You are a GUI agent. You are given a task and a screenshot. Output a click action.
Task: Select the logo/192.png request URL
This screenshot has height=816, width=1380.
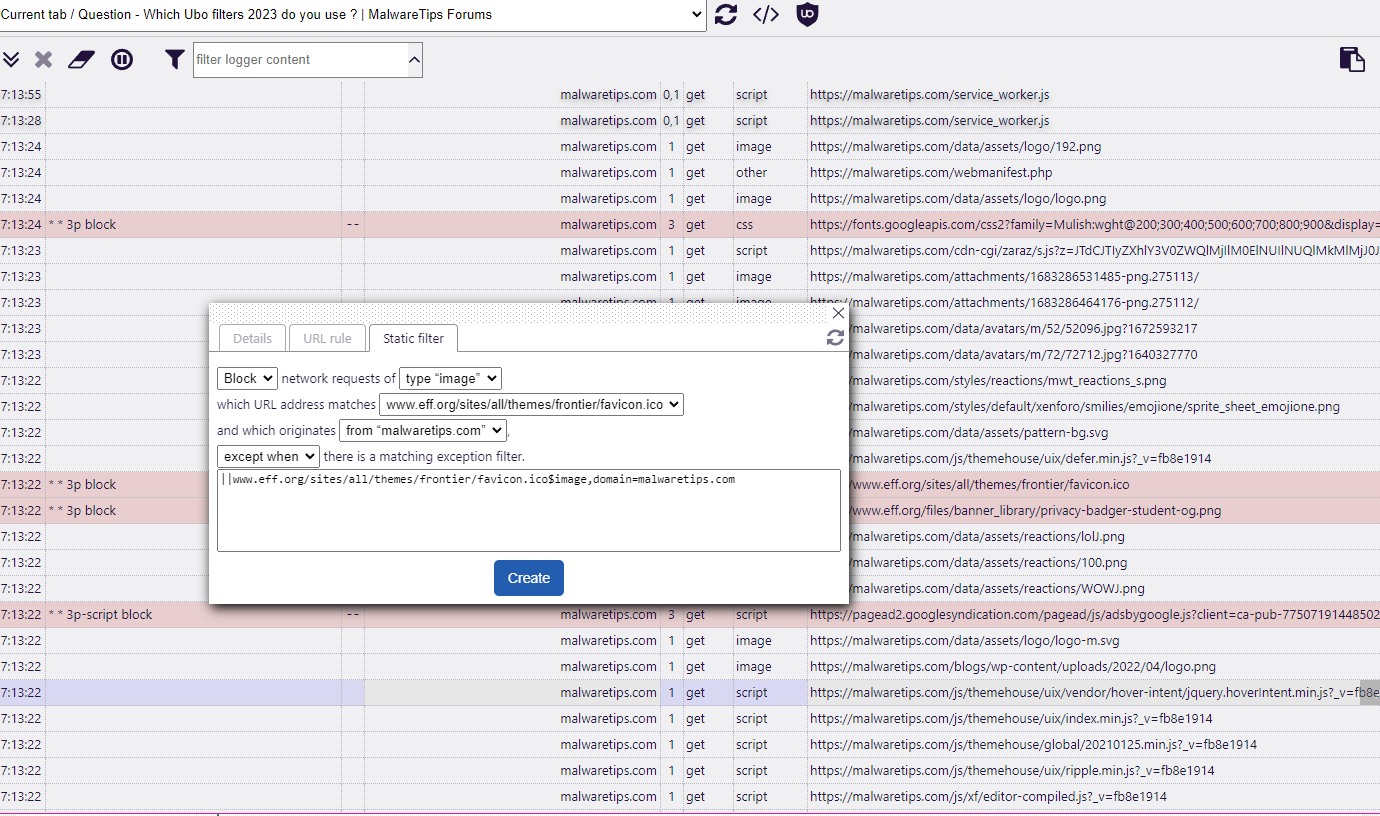coord(955,147)
